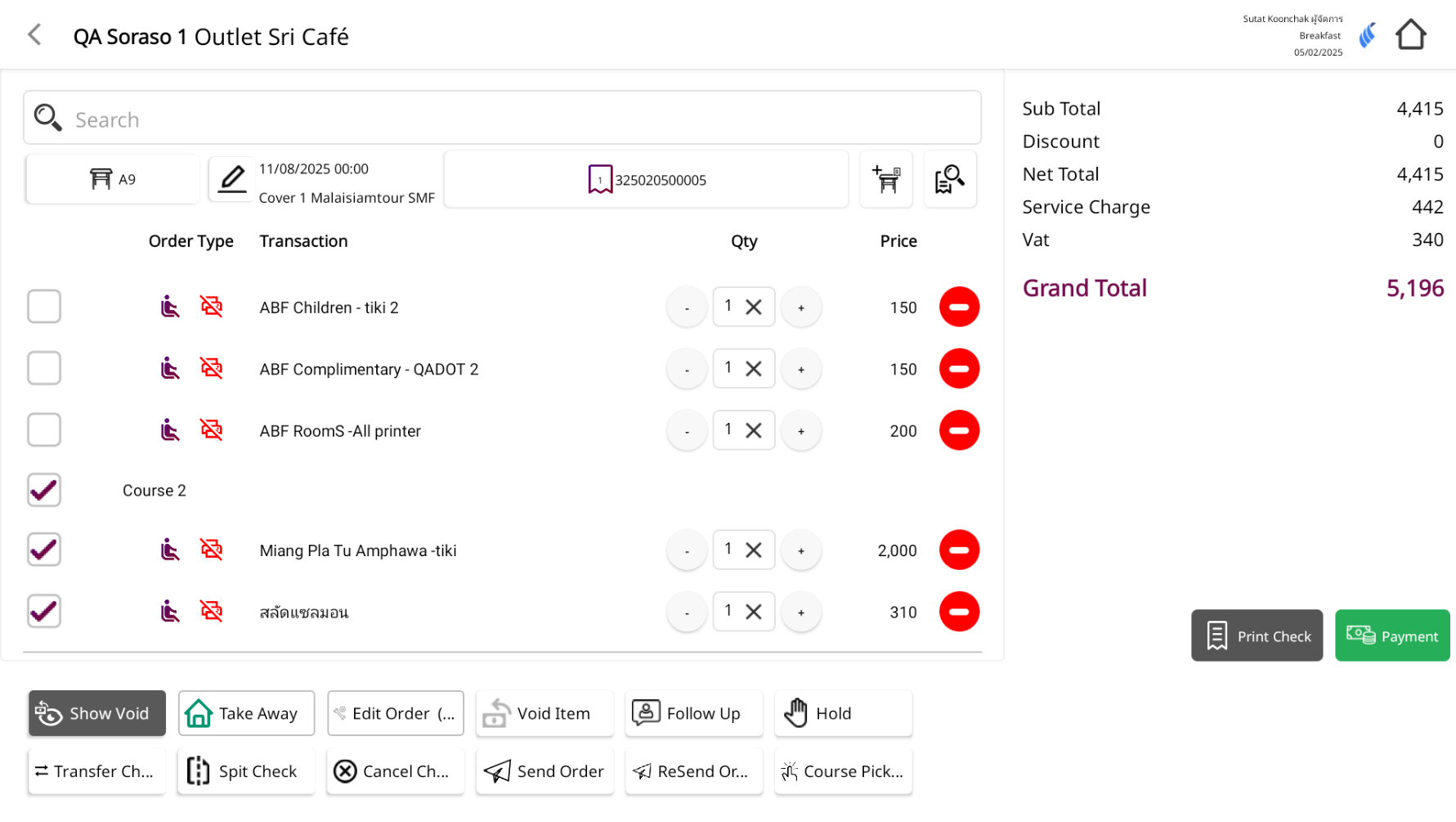Open the check search icon
Screen dimensions: 1456x822
point(949,179)
